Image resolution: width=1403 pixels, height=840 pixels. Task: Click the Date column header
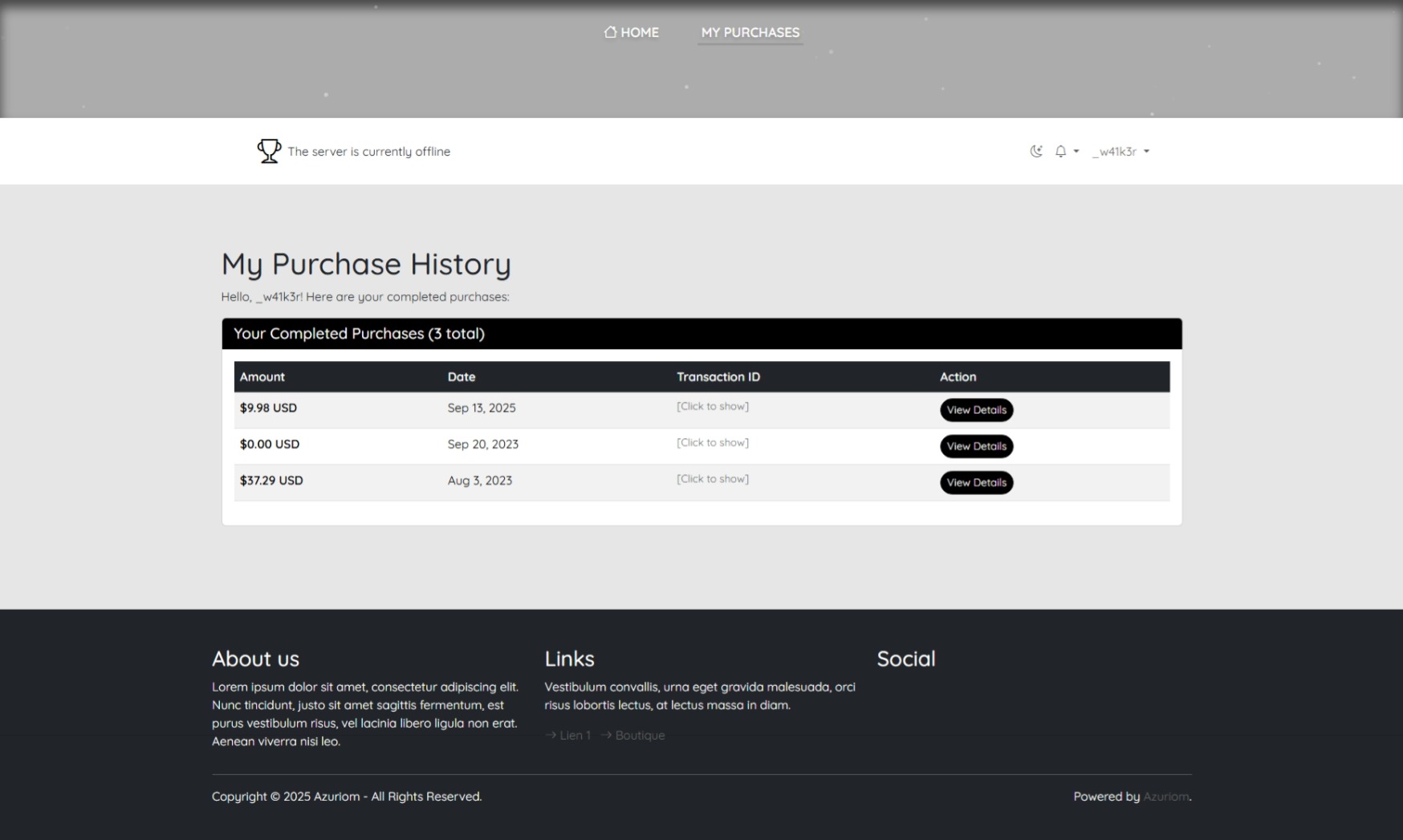pos(462,377)
